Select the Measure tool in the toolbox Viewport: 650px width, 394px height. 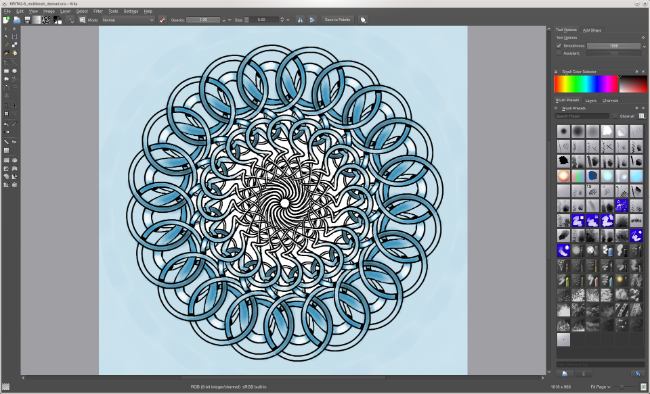(x=6, y=142)
